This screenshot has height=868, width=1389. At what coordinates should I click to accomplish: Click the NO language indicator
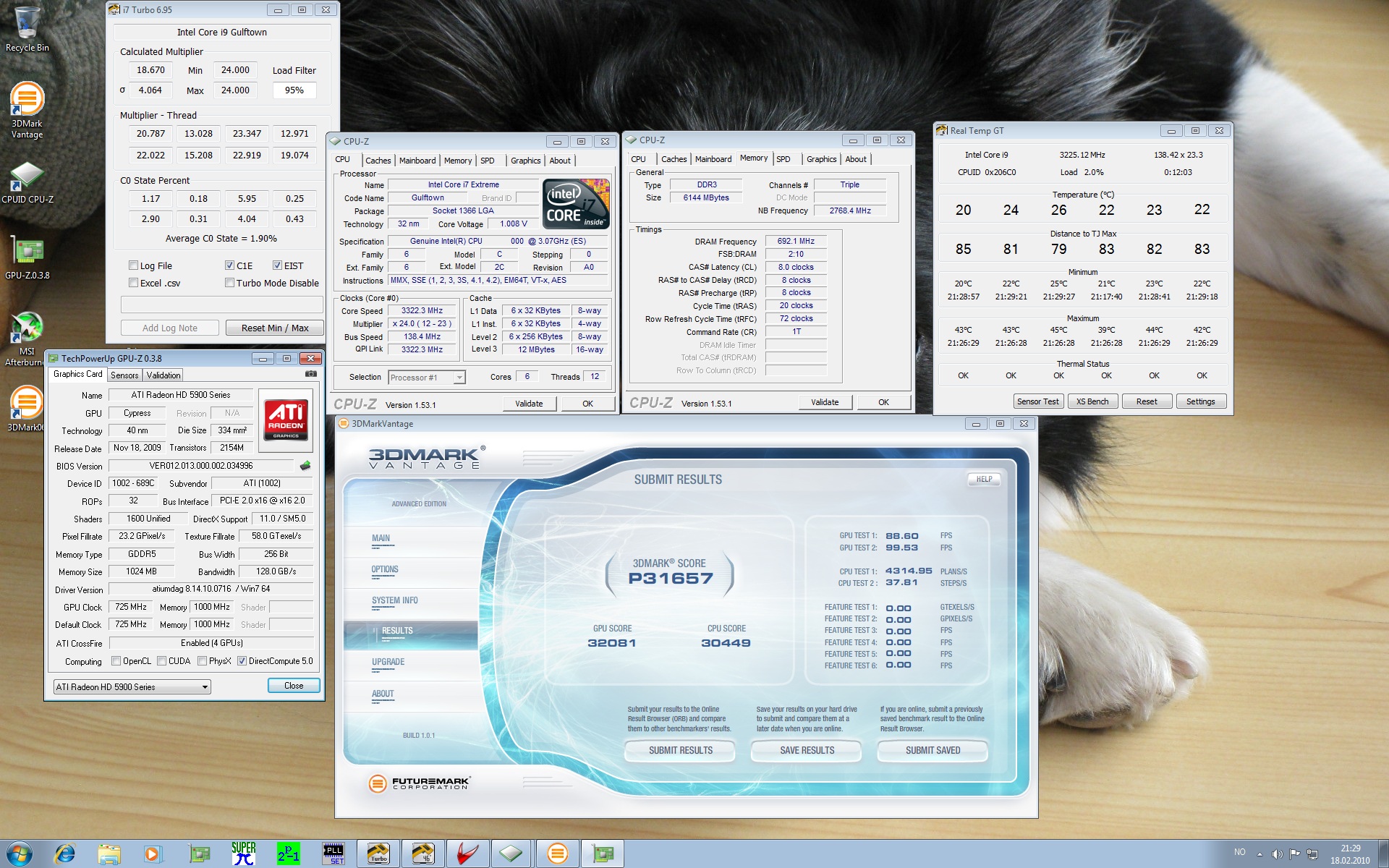coord(1239,853)
